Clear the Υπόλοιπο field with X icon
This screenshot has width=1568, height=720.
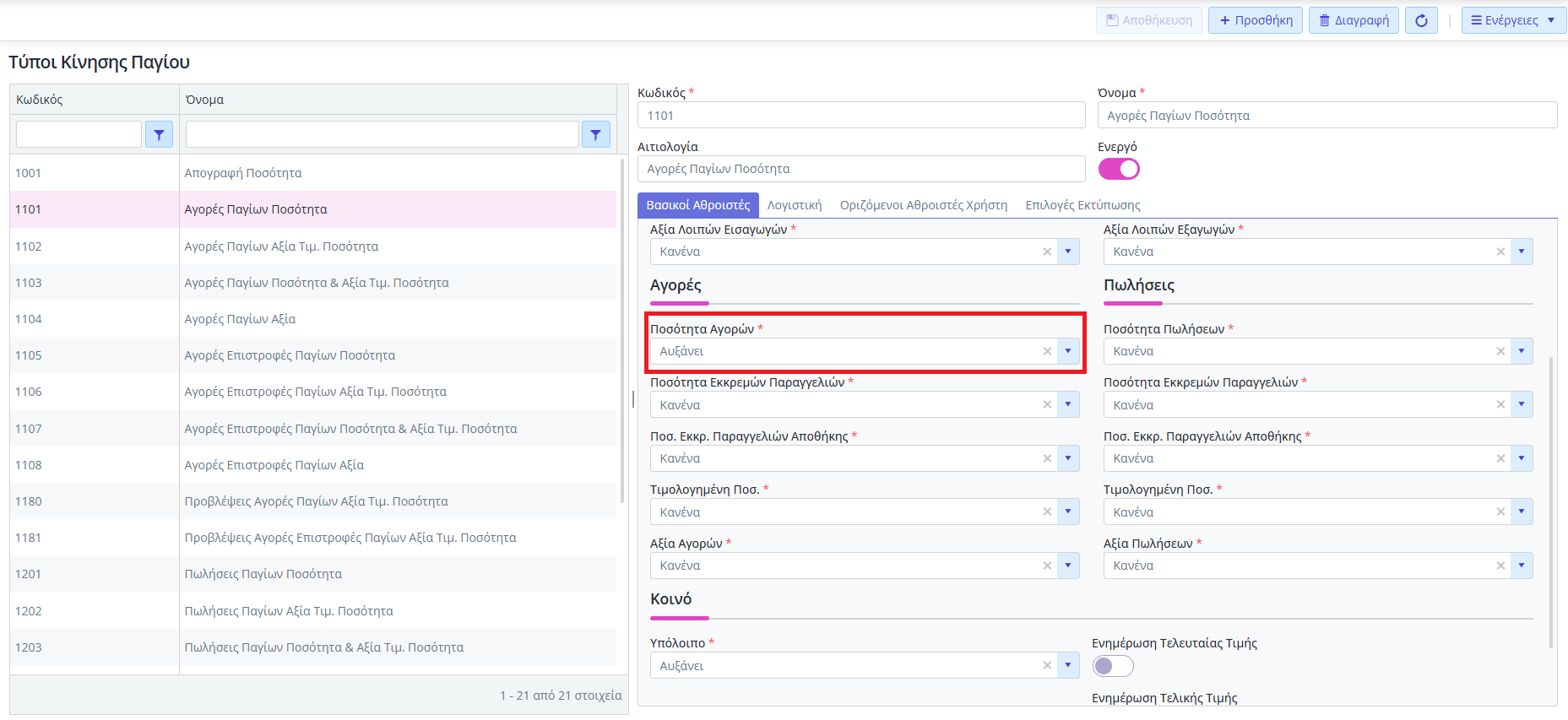coord(1047,666)
